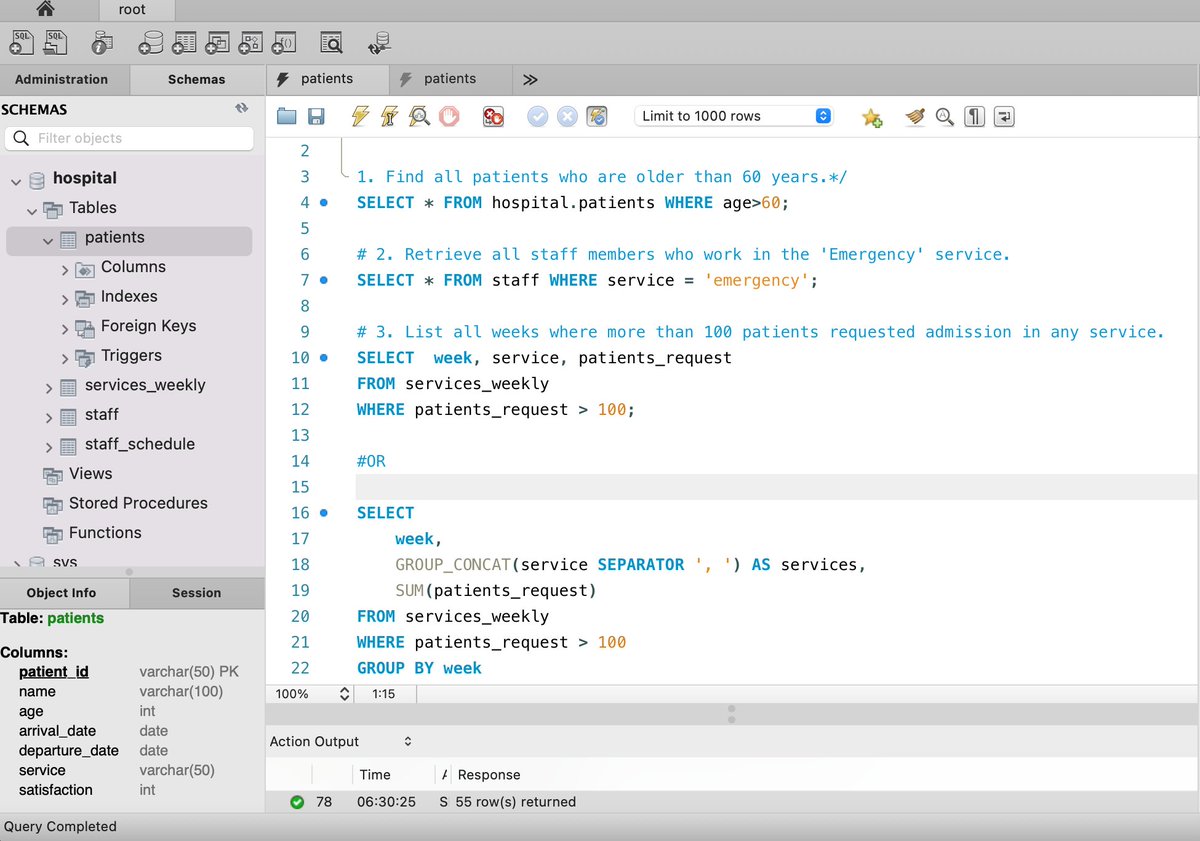Image resolution: width=1200 pixels, height=841 pixels.
Task: Select the second patients query tab
Action: [449, 79]
